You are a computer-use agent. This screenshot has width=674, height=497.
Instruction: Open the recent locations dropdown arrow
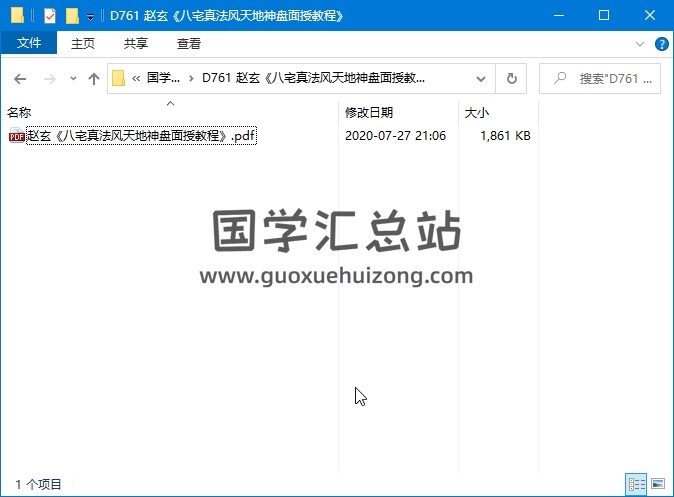point(74,79)
